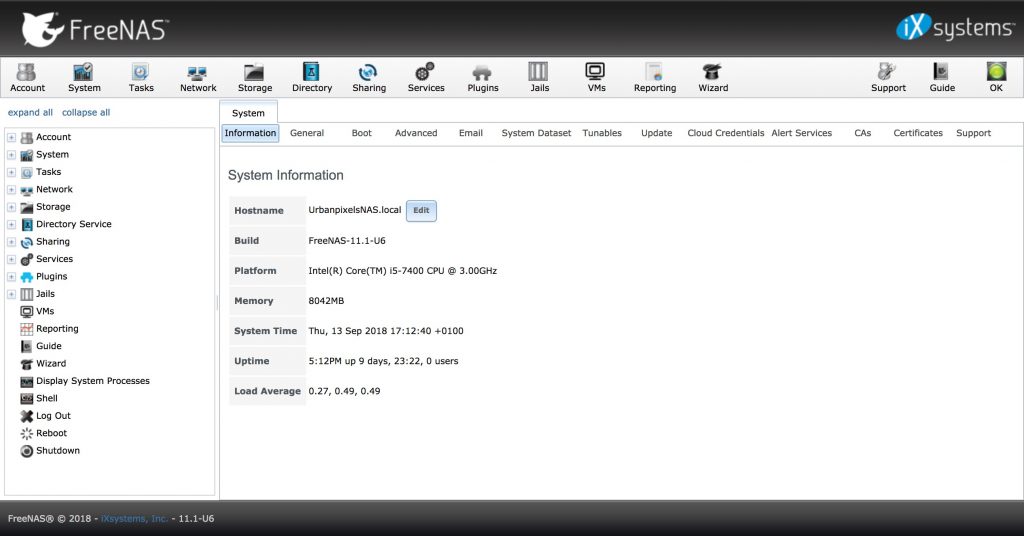Click the memory value 8042MB

tap(326, 301)
